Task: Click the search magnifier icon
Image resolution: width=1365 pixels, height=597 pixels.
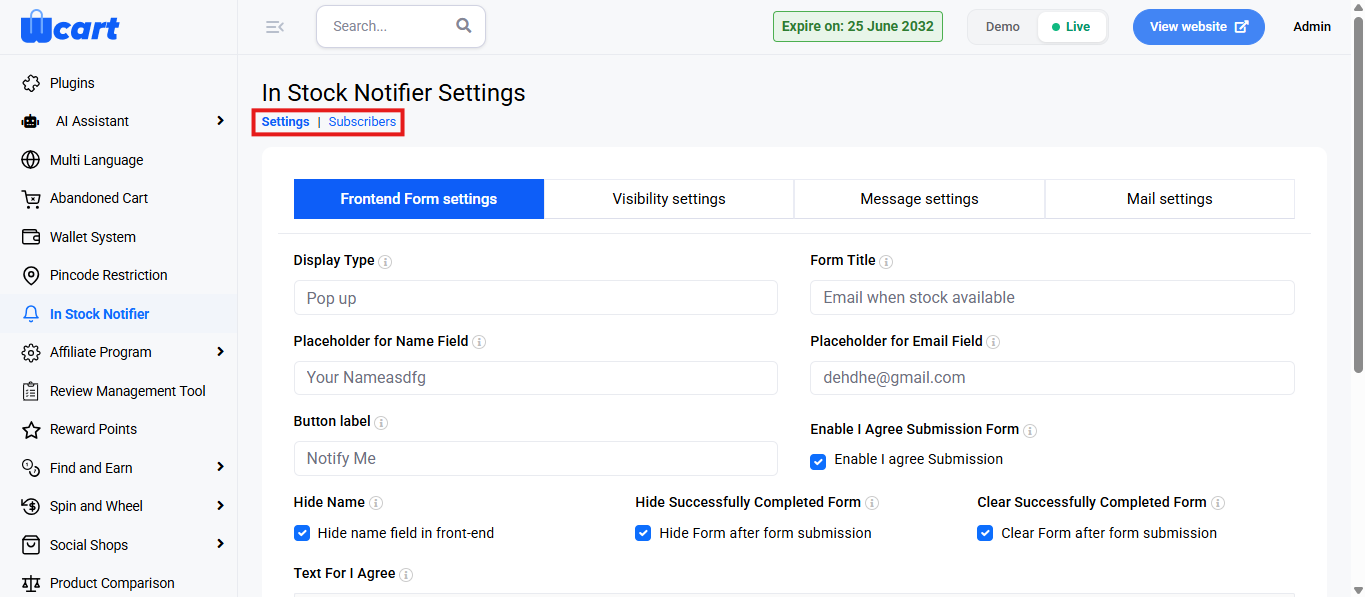Action: [x=464, y=26]
